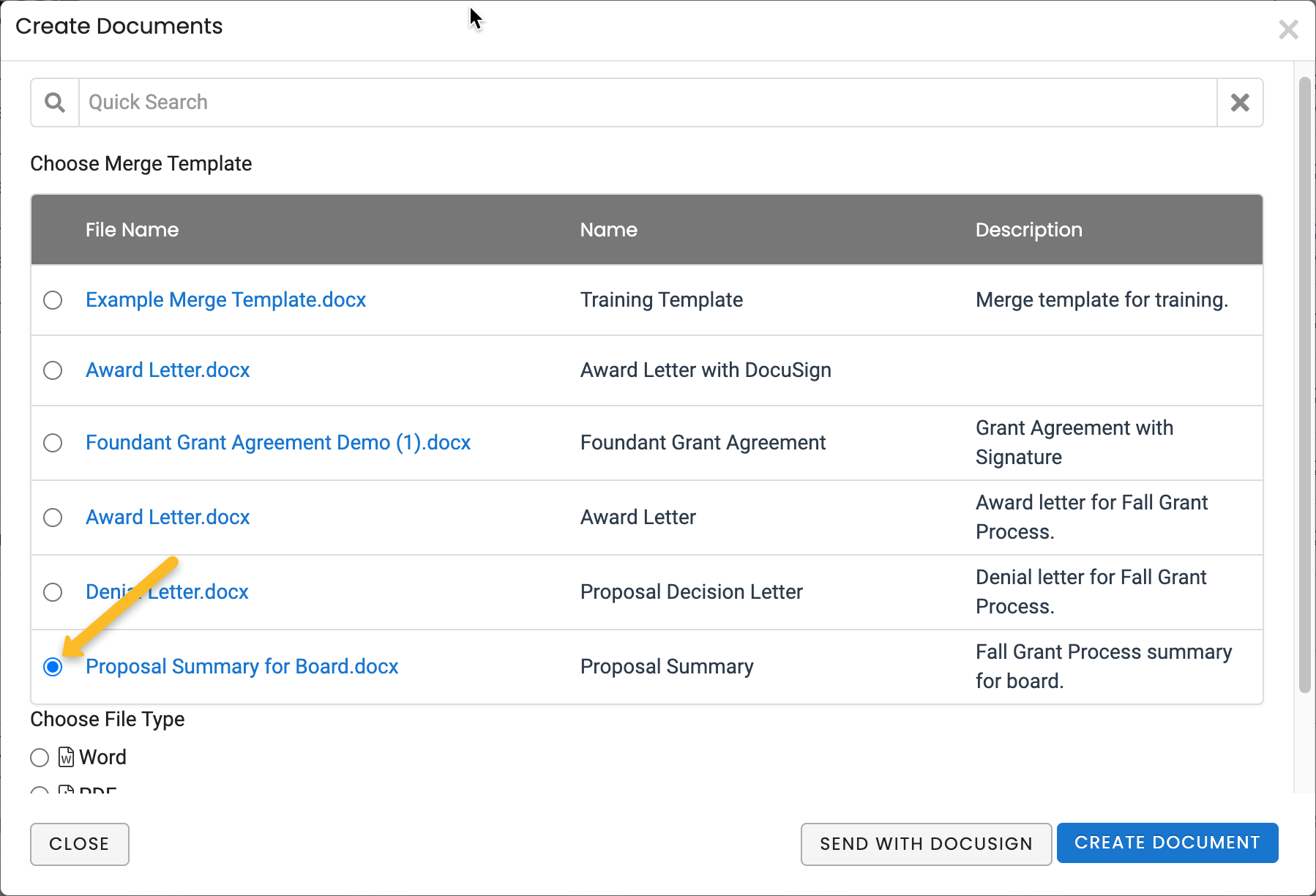
Task: Close the Create Documents dialog with X
Action: point(1288,30)
